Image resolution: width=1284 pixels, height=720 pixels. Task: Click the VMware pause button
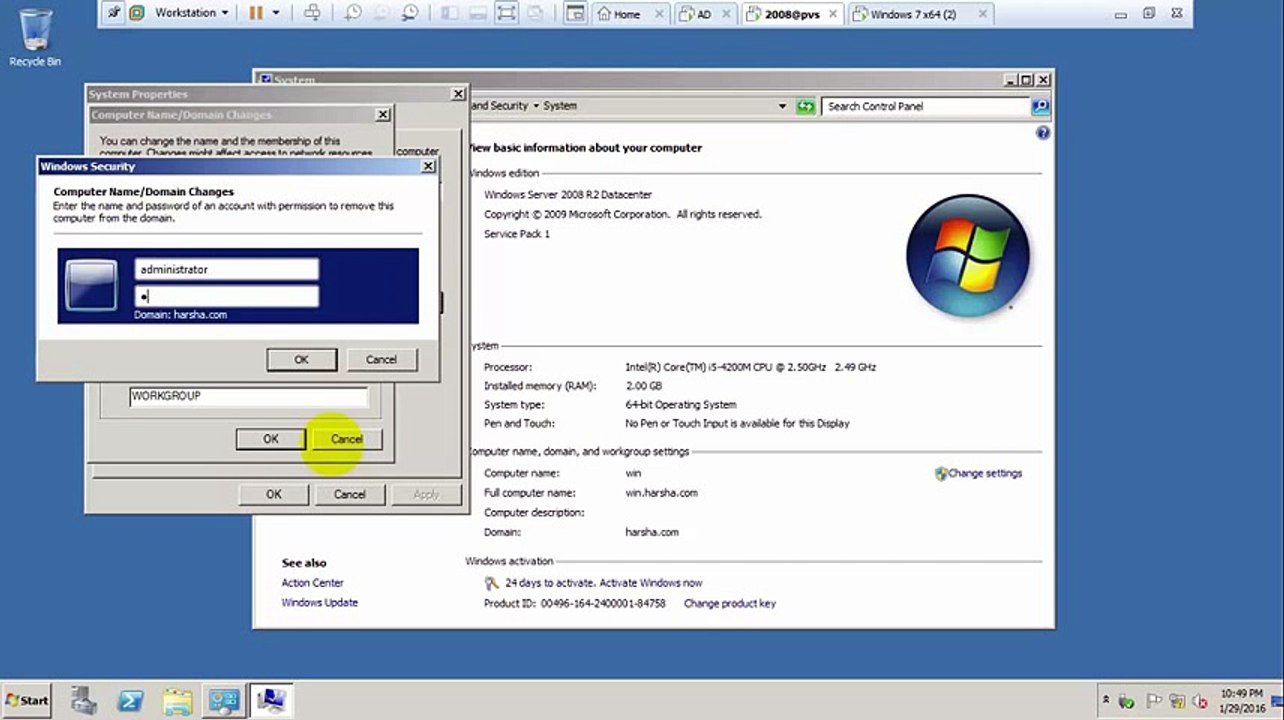point(256,13)
